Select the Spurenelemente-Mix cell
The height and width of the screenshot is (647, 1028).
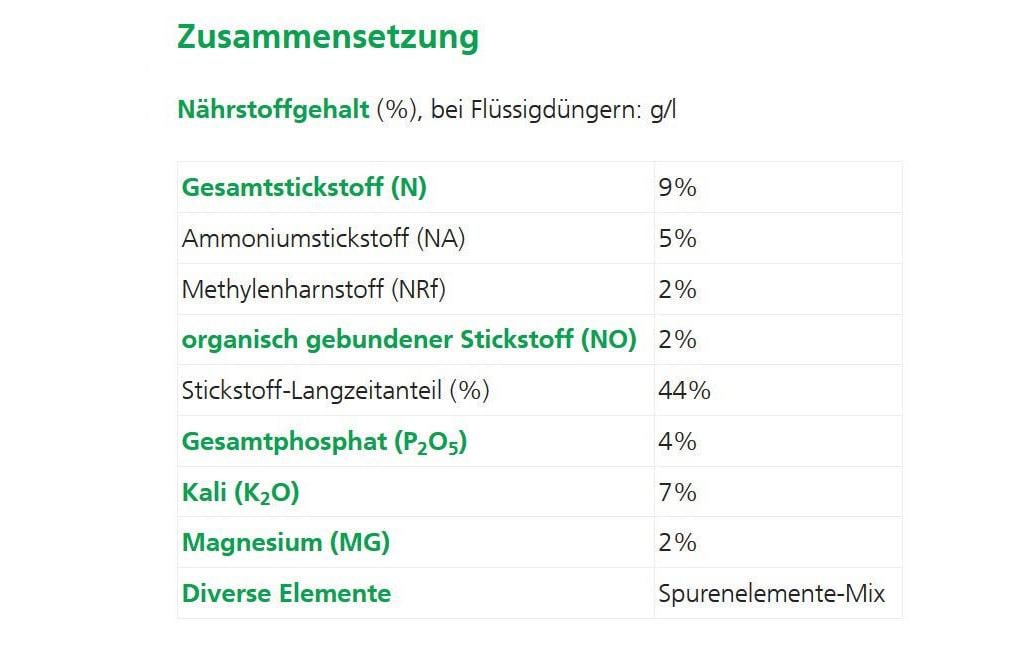pyautogui.click(x=771, y=593)
